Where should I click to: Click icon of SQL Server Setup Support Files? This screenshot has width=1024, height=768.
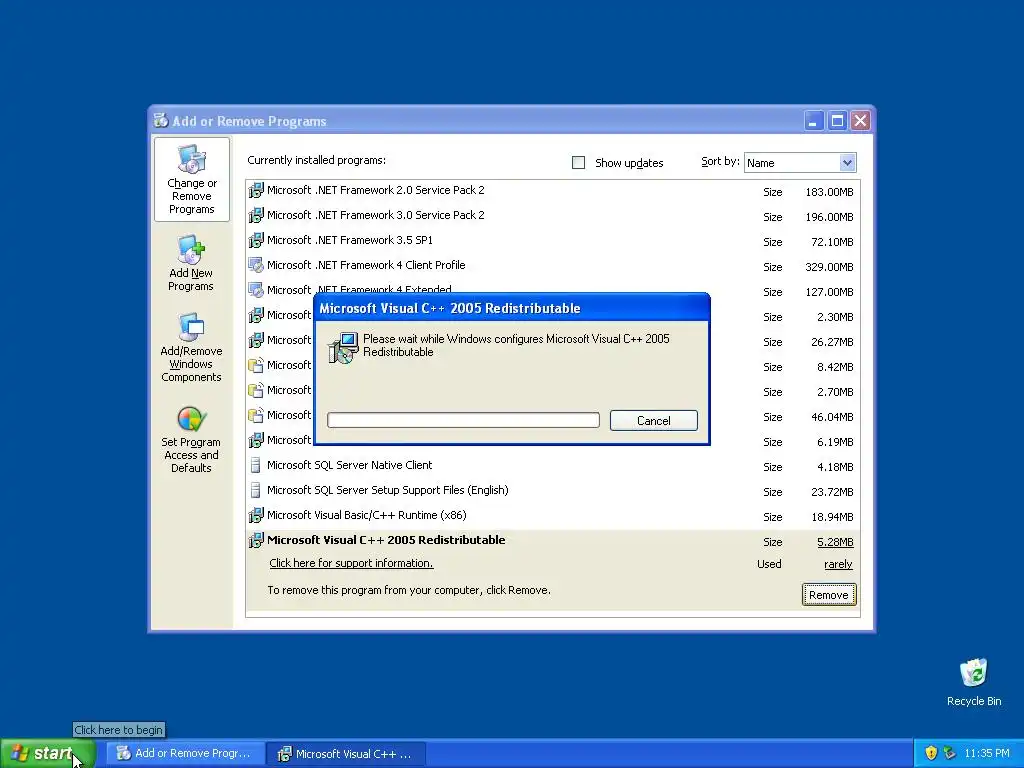256,490
